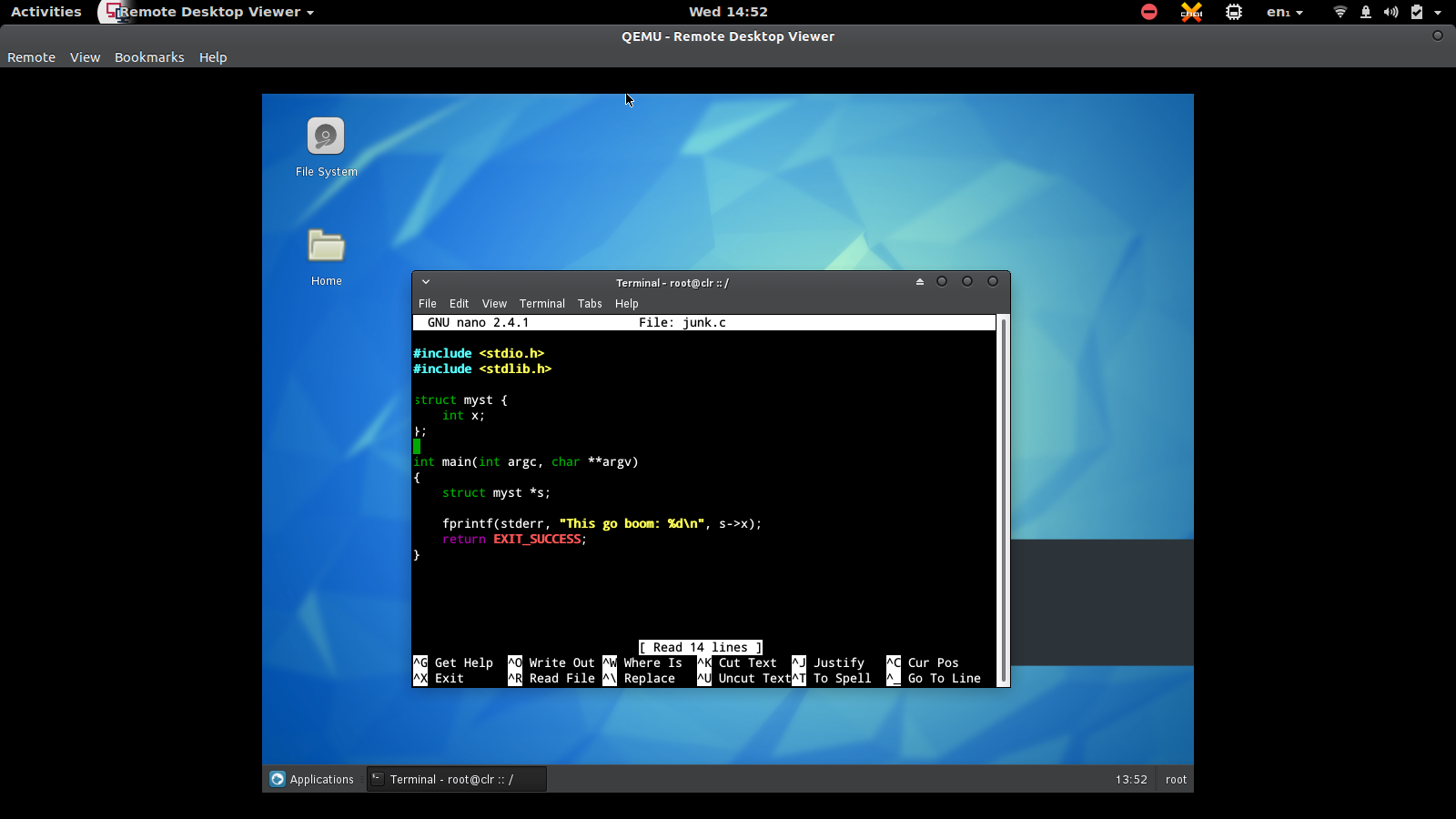Open the terminal Edit menu

[460, 304]
